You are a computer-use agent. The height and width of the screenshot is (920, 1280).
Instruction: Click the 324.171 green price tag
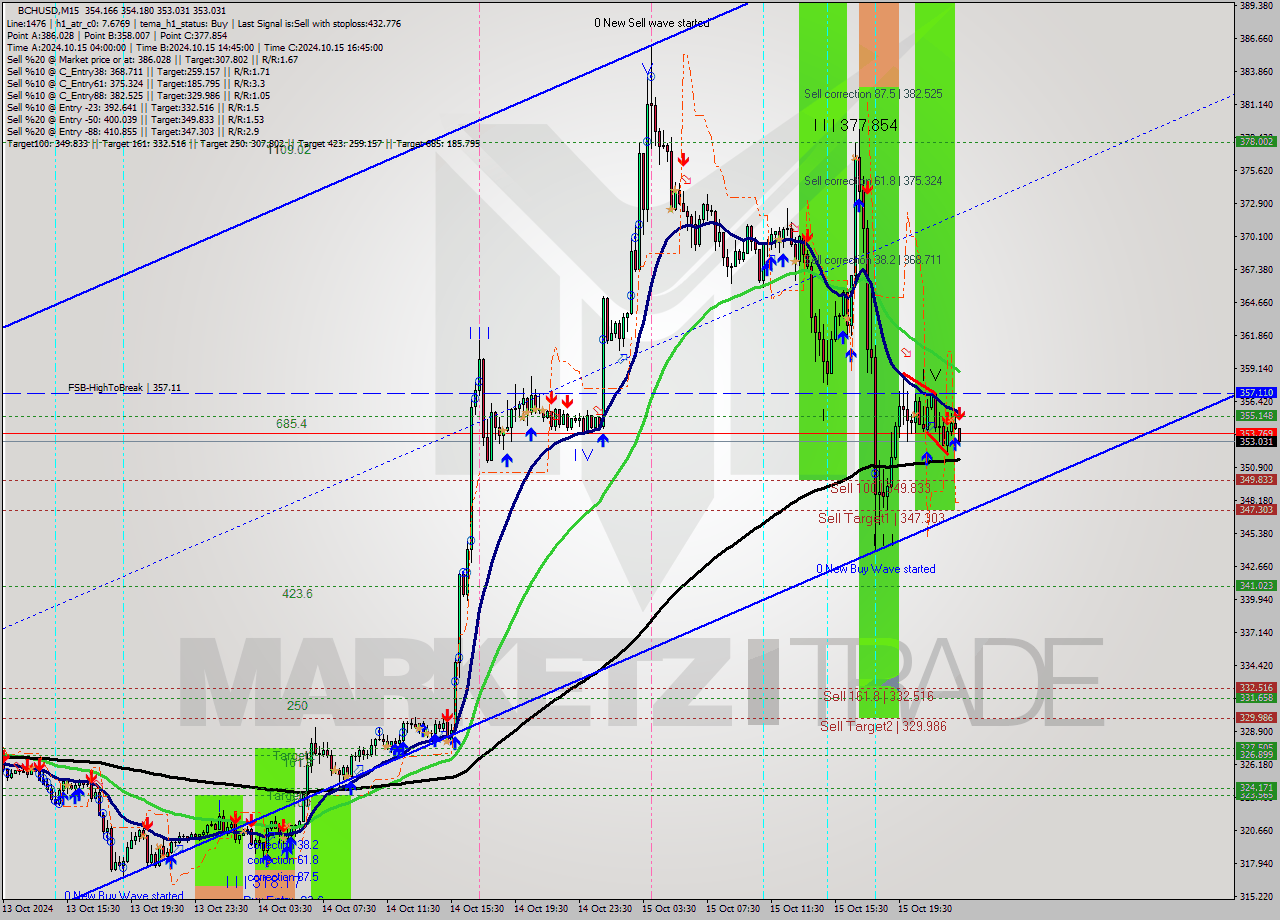tap(1256, 787)
